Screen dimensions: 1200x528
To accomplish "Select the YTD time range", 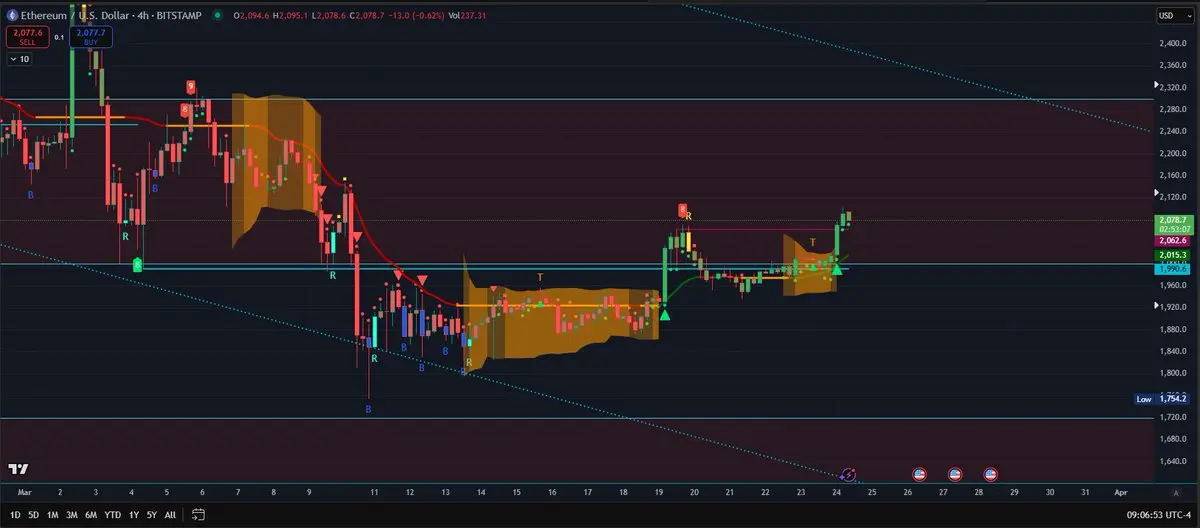I will tap(113, 515).
